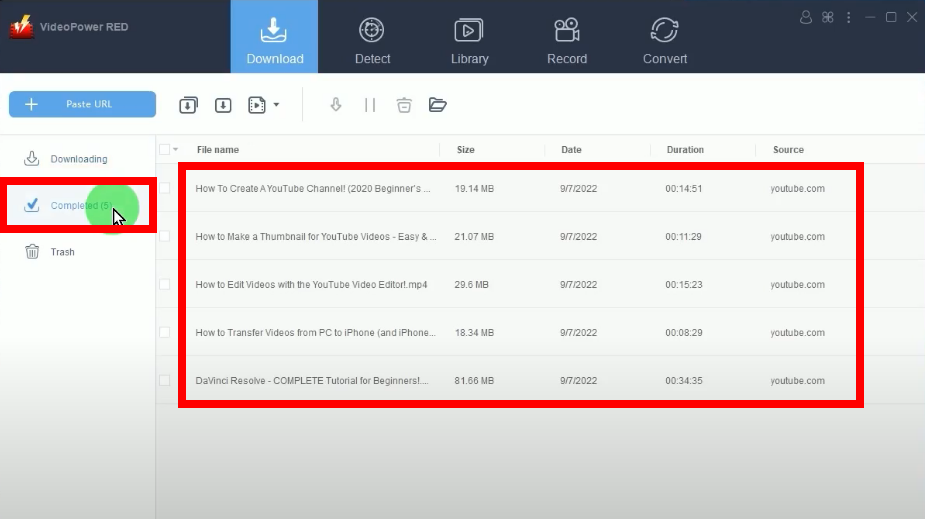The image size is (925, 519).
Task: Click the four-squares apps icon in title bar
Action: pos(828,17)
